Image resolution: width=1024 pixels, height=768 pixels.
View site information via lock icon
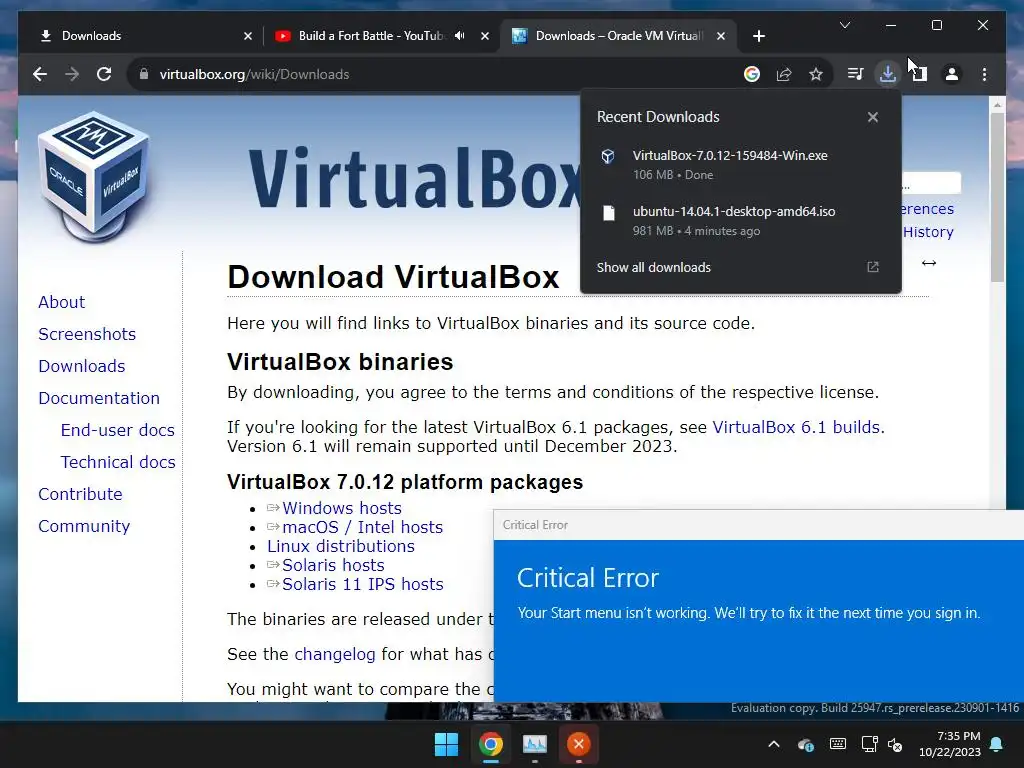(x=144, y=74)
